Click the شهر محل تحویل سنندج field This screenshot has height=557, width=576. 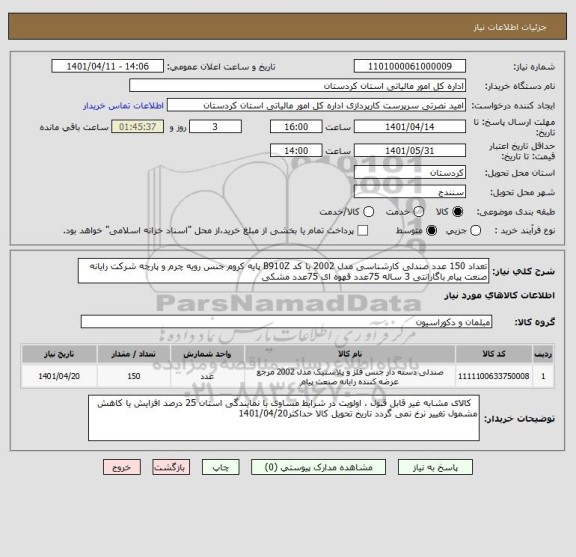[410, 192]
